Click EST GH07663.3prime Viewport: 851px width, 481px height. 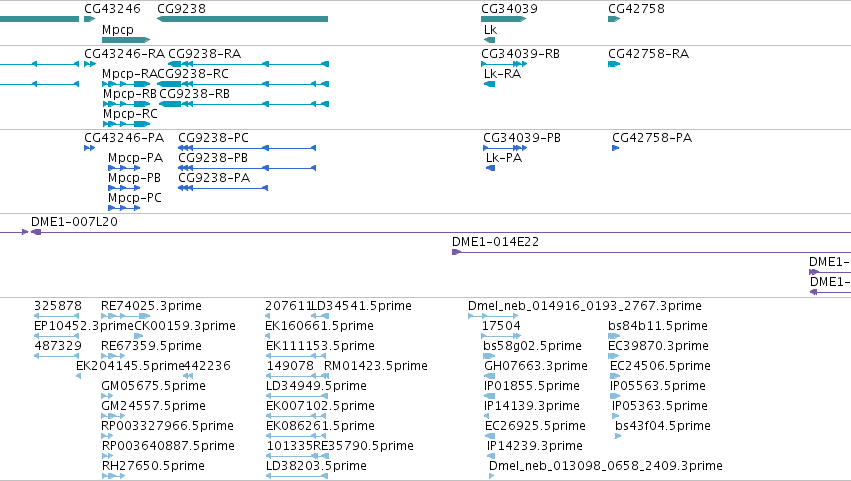coord(536,366)
